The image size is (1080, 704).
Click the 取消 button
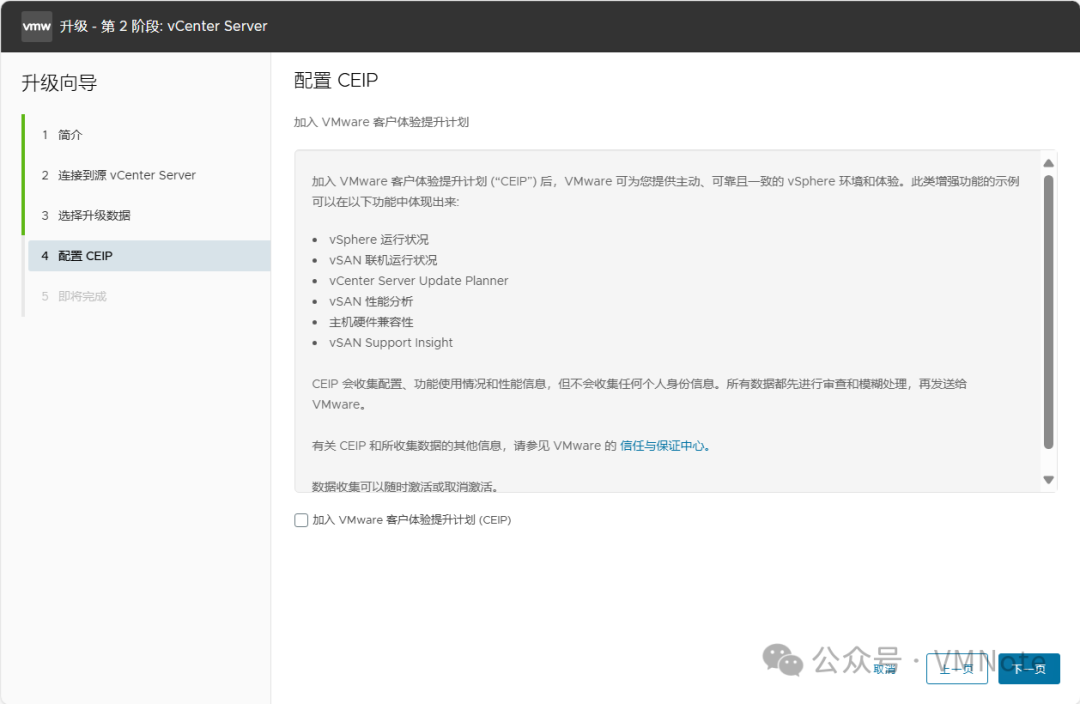(x=885, y=669)
